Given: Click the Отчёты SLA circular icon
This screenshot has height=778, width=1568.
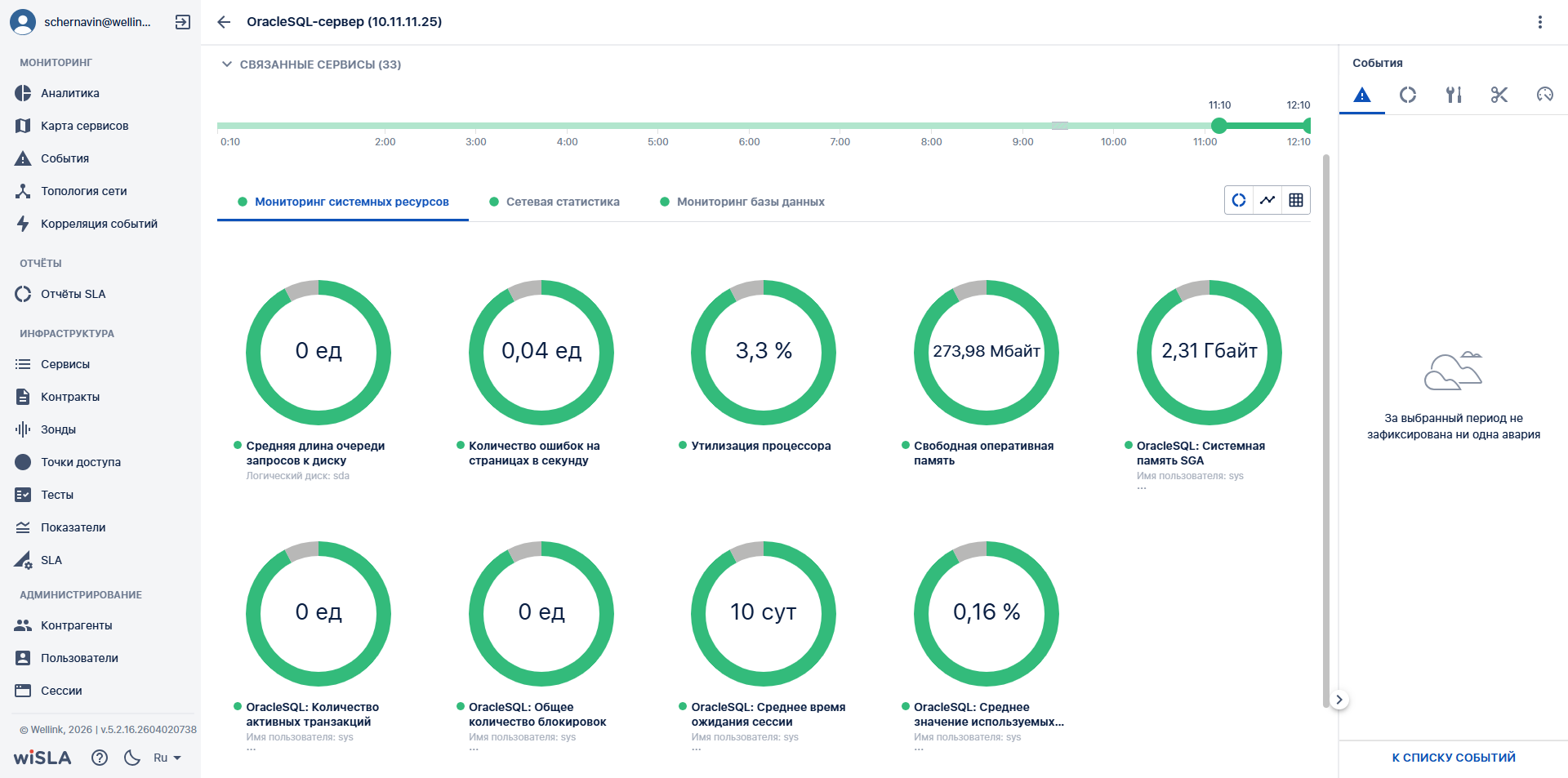Looking at the screenshot, I should (23, 294).
